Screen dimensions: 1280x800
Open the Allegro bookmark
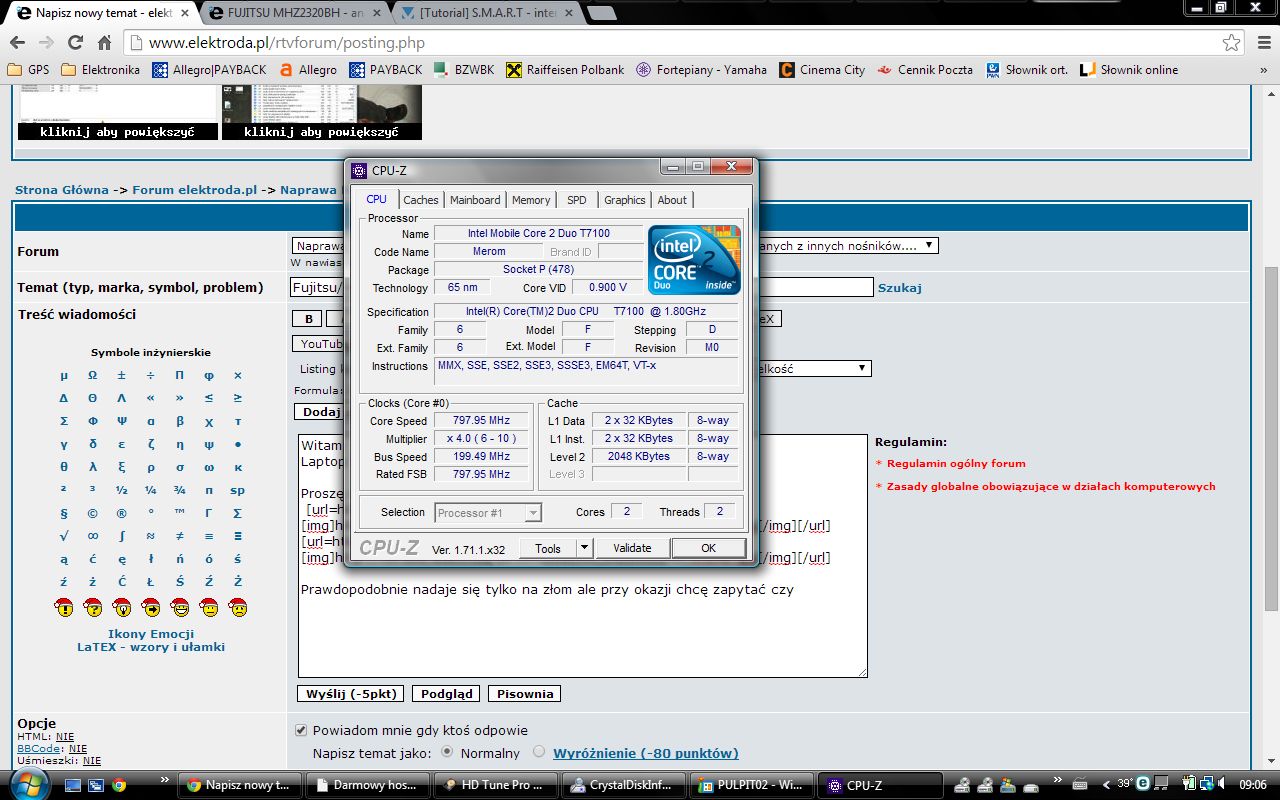coord(308,70)
